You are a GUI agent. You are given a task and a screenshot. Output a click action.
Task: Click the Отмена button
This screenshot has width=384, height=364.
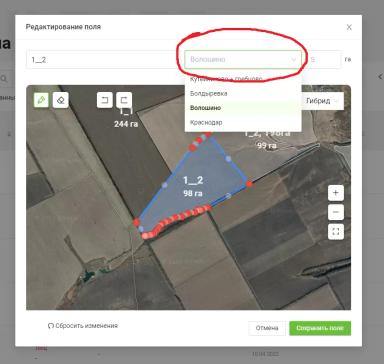tap(267, 328)
